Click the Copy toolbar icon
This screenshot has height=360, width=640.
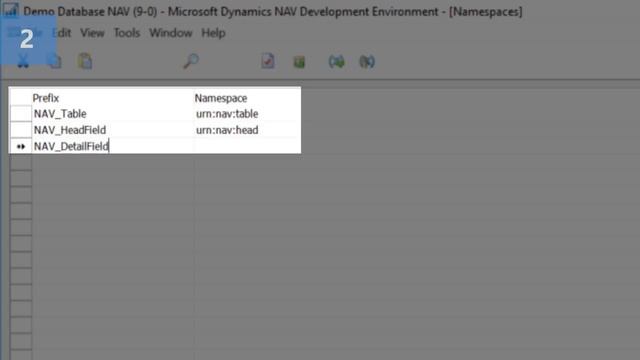coord(54,62)
